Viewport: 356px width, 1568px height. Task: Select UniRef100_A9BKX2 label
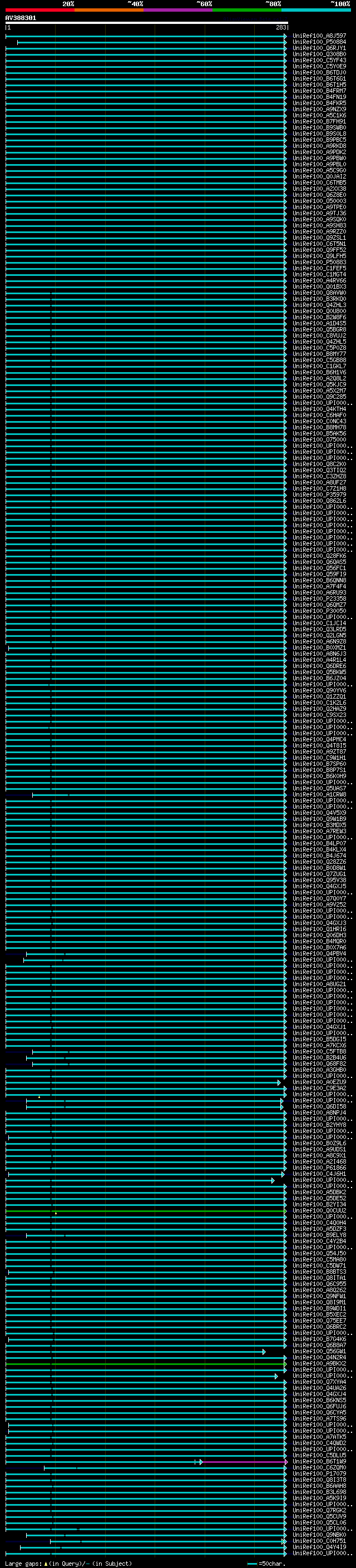319,1363
